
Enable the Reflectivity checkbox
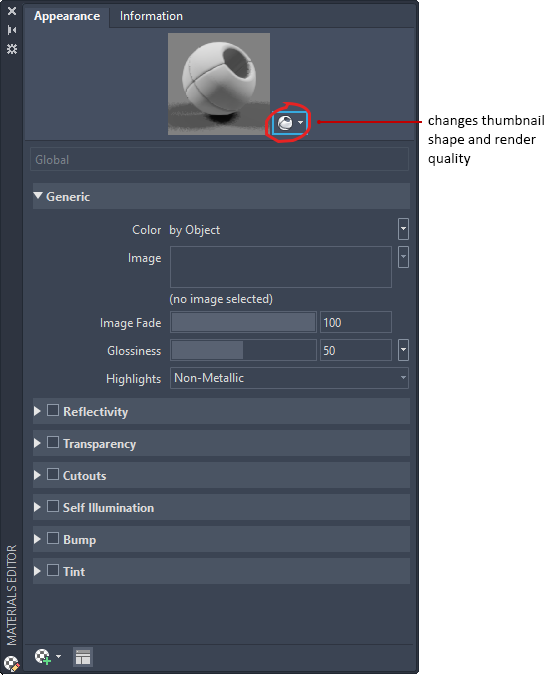click(53, 410)
